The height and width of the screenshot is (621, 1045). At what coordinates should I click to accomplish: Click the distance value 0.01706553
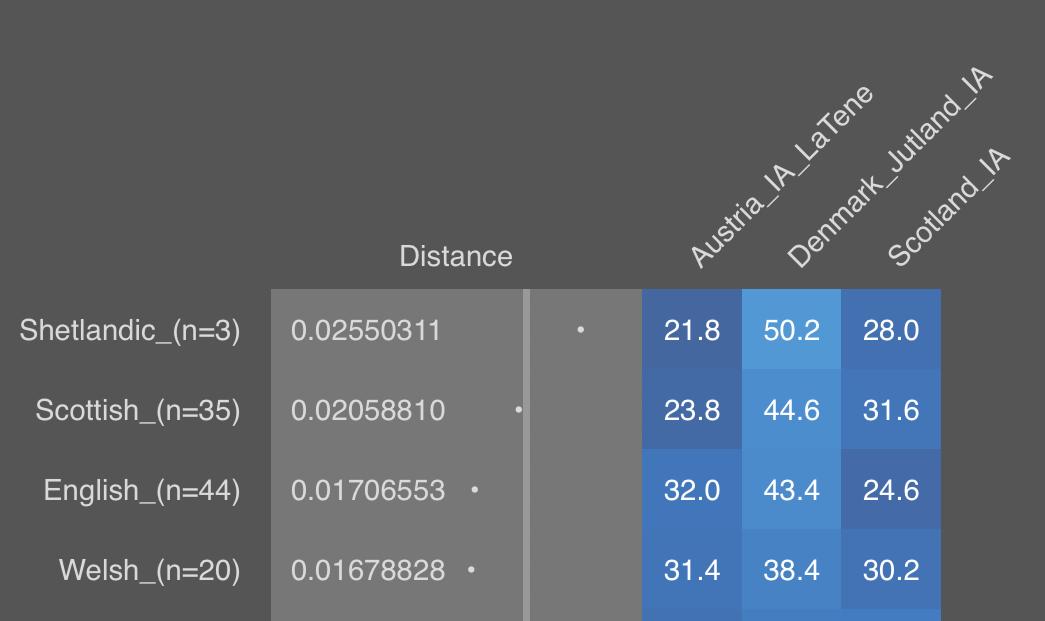tap(368, 490)
